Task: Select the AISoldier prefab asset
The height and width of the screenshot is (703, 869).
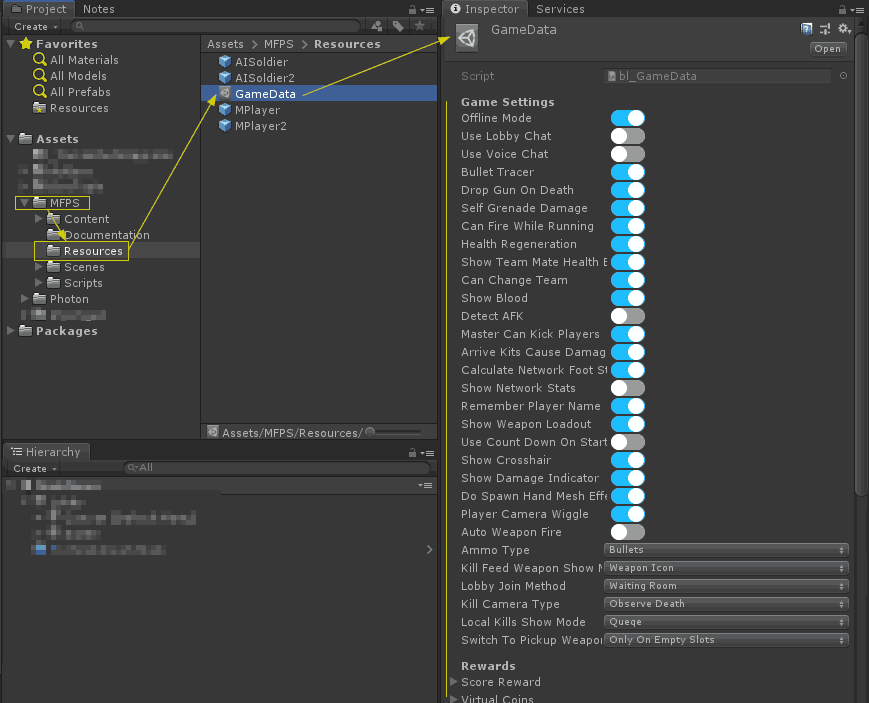Action: point(260,62)
